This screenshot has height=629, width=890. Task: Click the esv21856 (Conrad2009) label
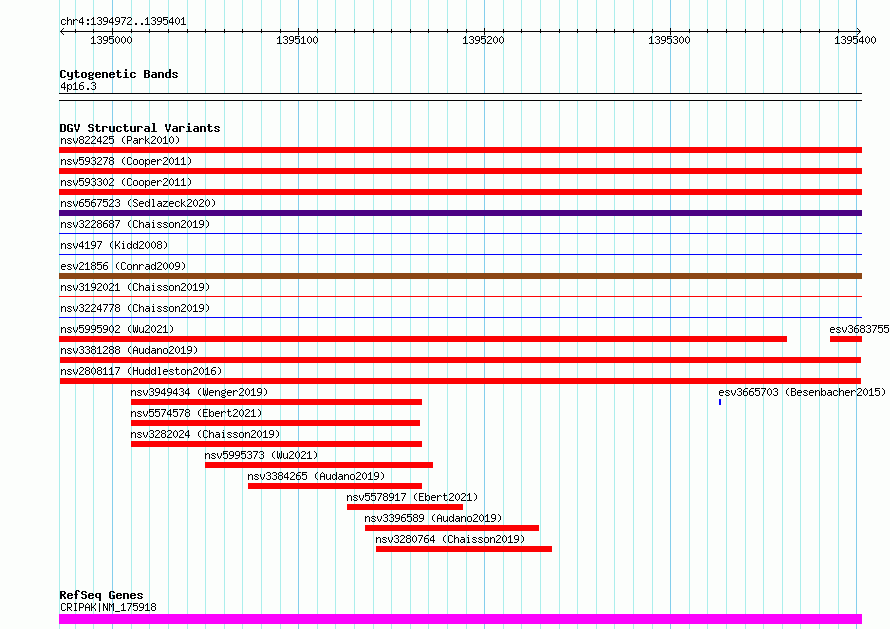point(123,266)
